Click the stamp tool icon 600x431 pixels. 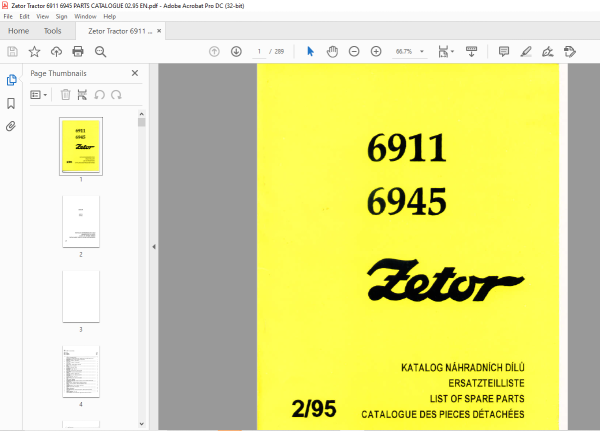click(570, 51)
